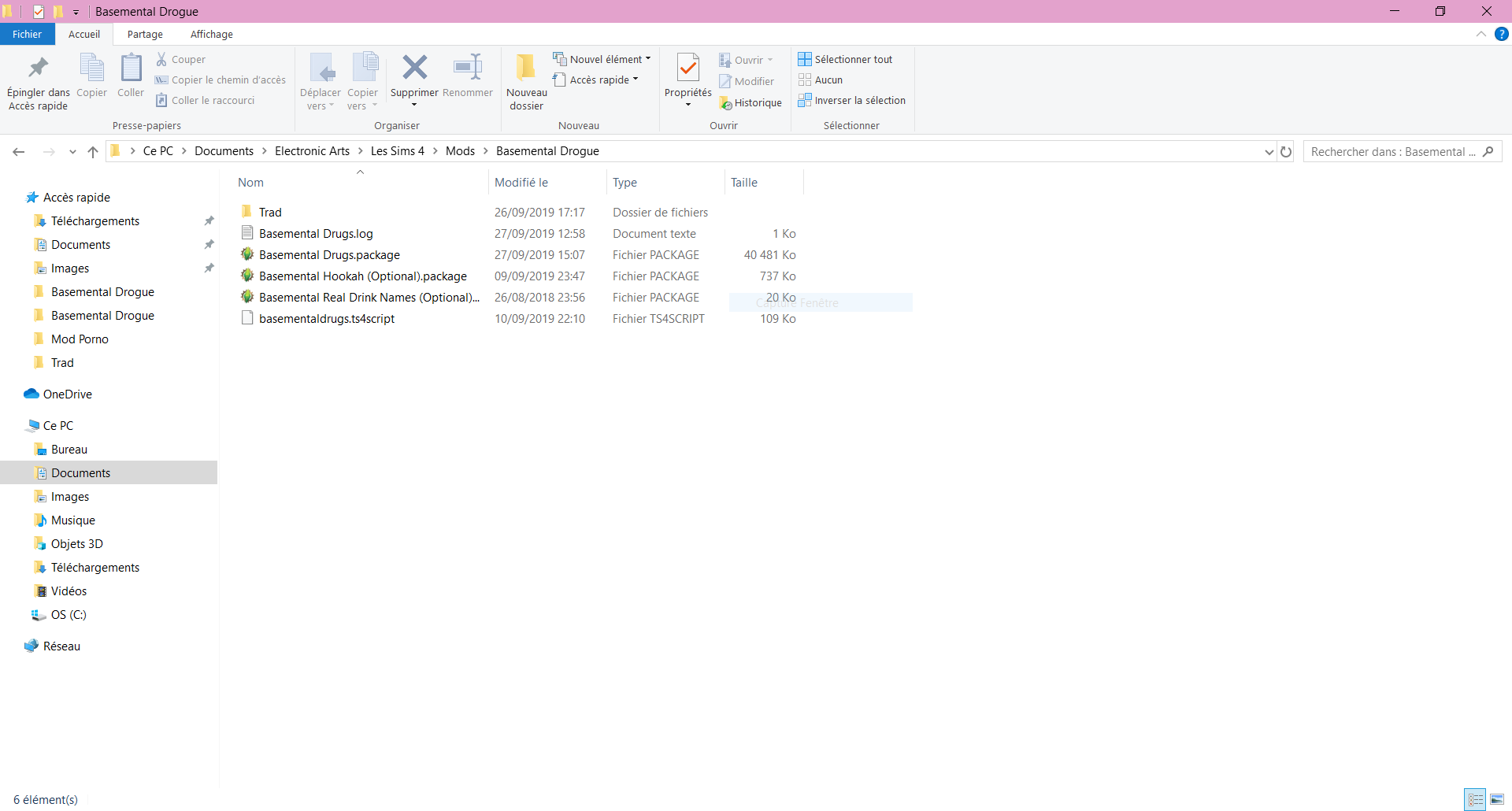Click Inverser la sélection
The image size is (1512, 811).
tap(852, 100)
